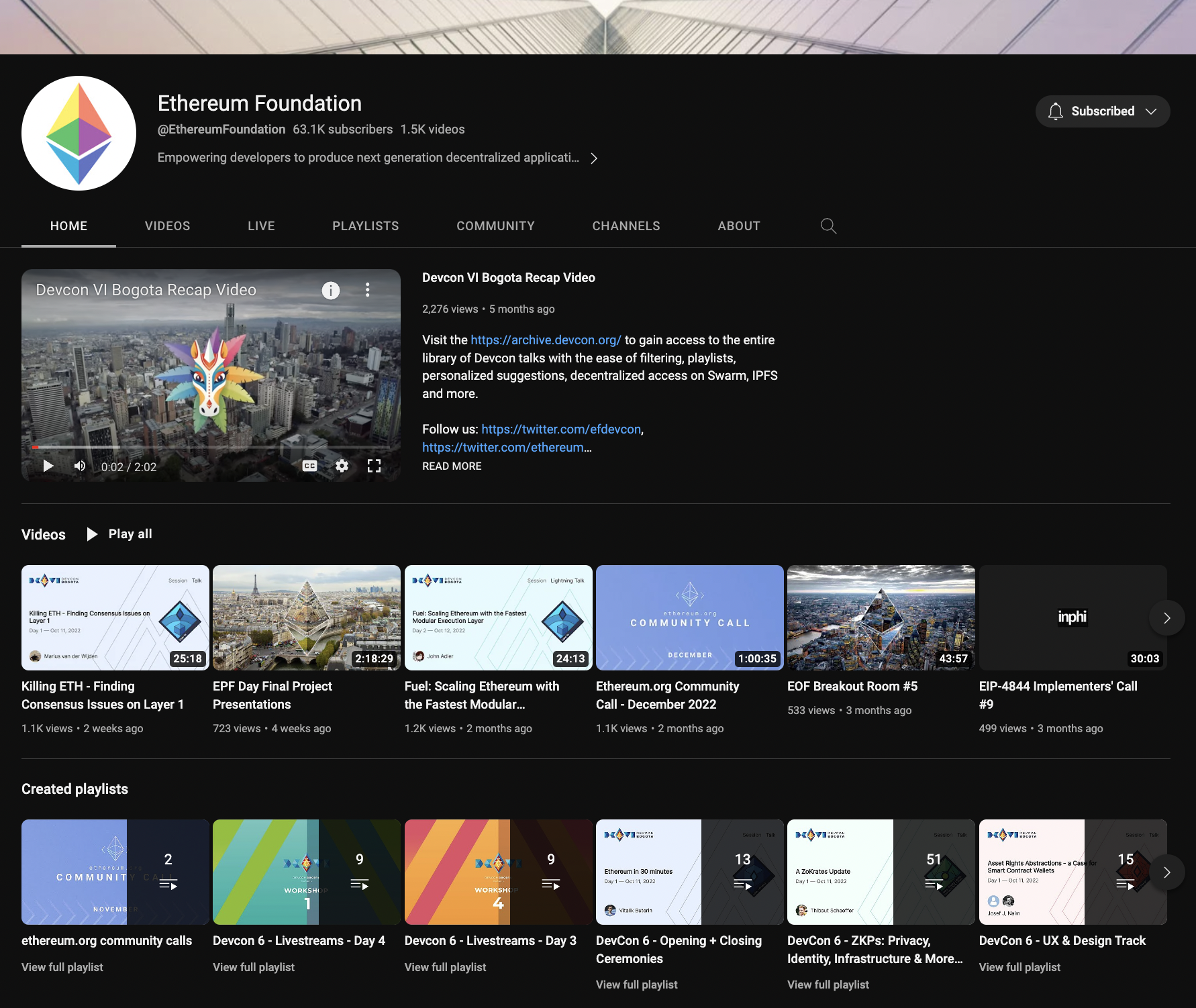The image size is (1196, 1008).
Task: Open Community Call December thumbnail
Action: click(x=689, y=617)
